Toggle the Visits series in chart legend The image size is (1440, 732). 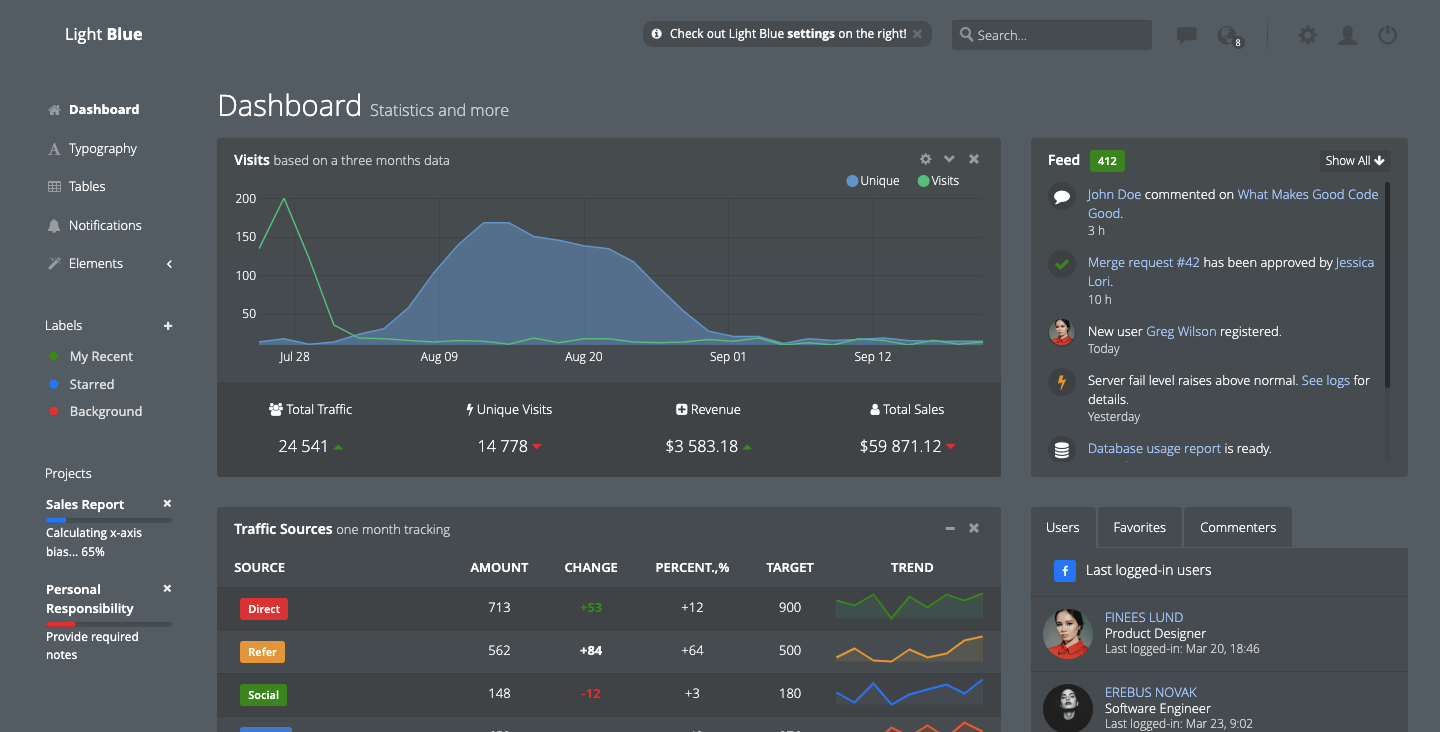click(x=938, y=180)
